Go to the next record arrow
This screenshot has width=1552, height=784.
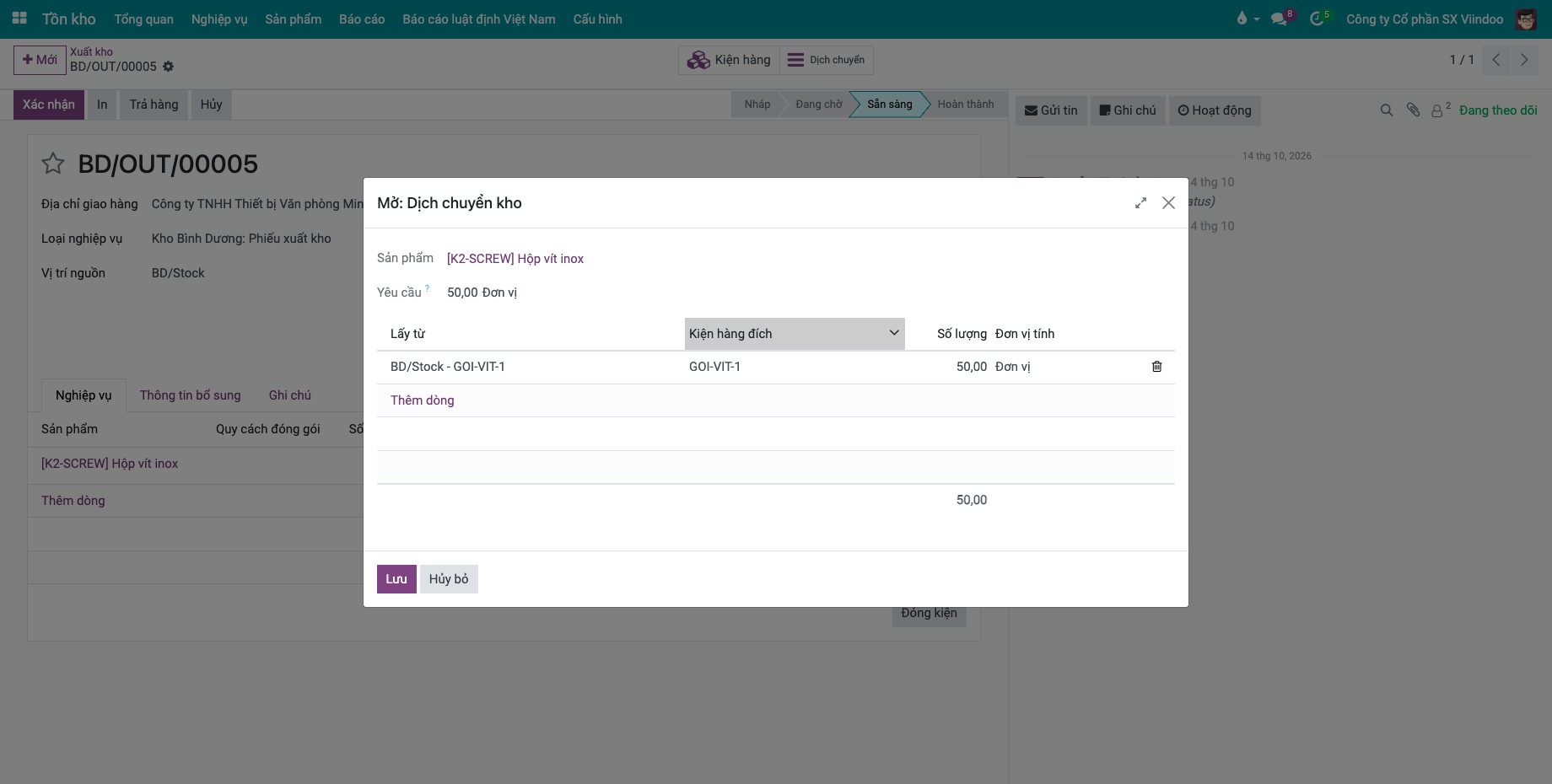[x=1524, y=60]
